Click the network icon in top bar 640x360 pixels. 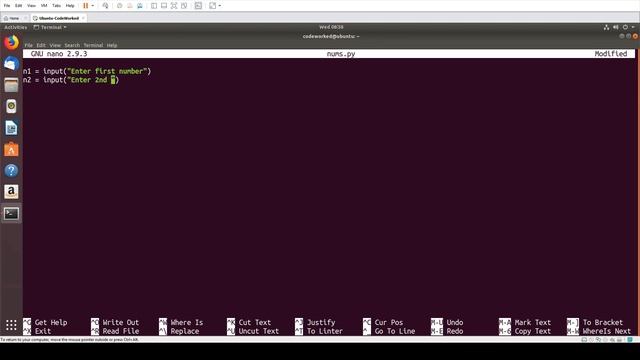[x=606, y=27]
